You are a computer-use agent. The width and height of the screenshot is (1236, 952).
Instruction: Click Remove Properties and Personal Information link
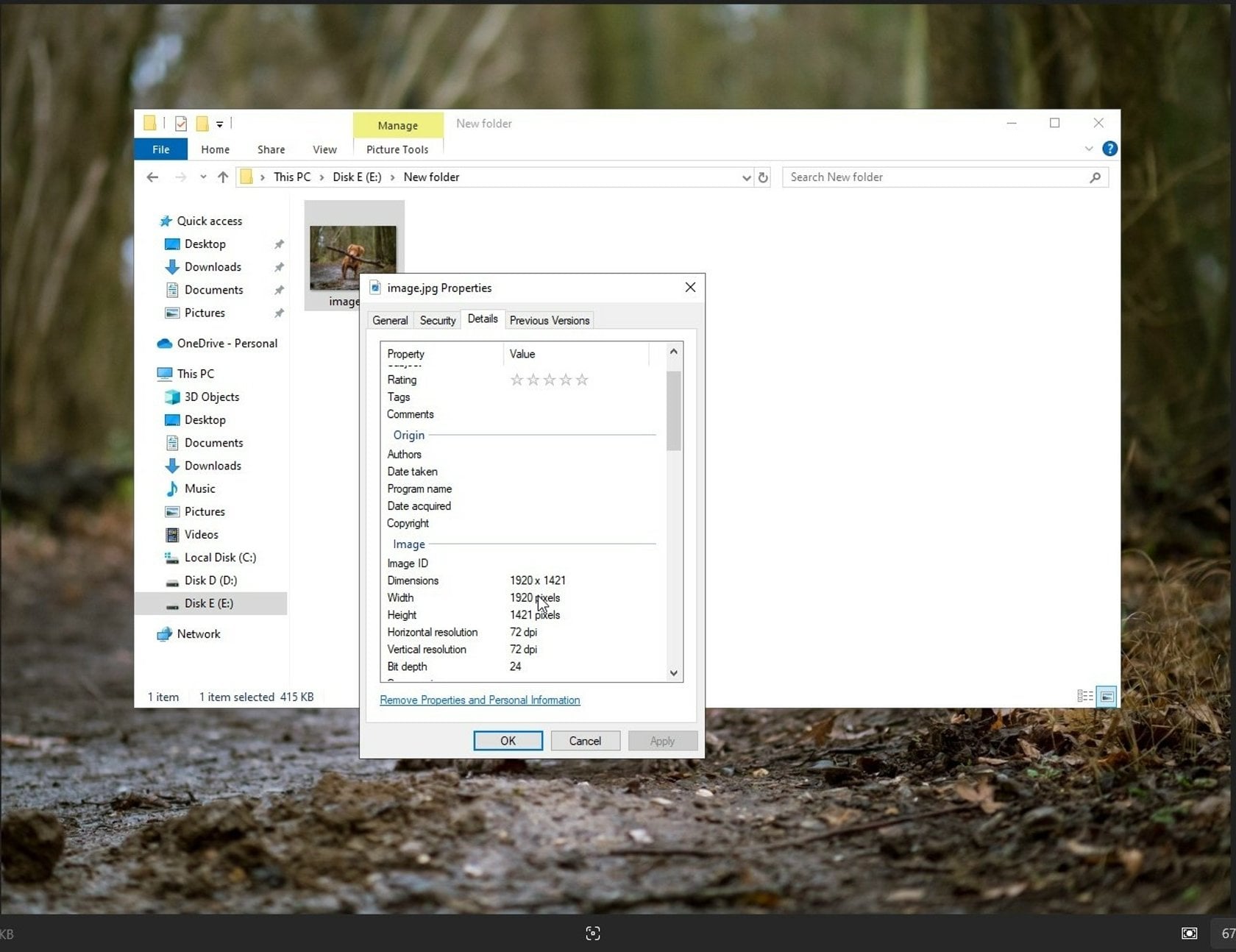(480, 700)
